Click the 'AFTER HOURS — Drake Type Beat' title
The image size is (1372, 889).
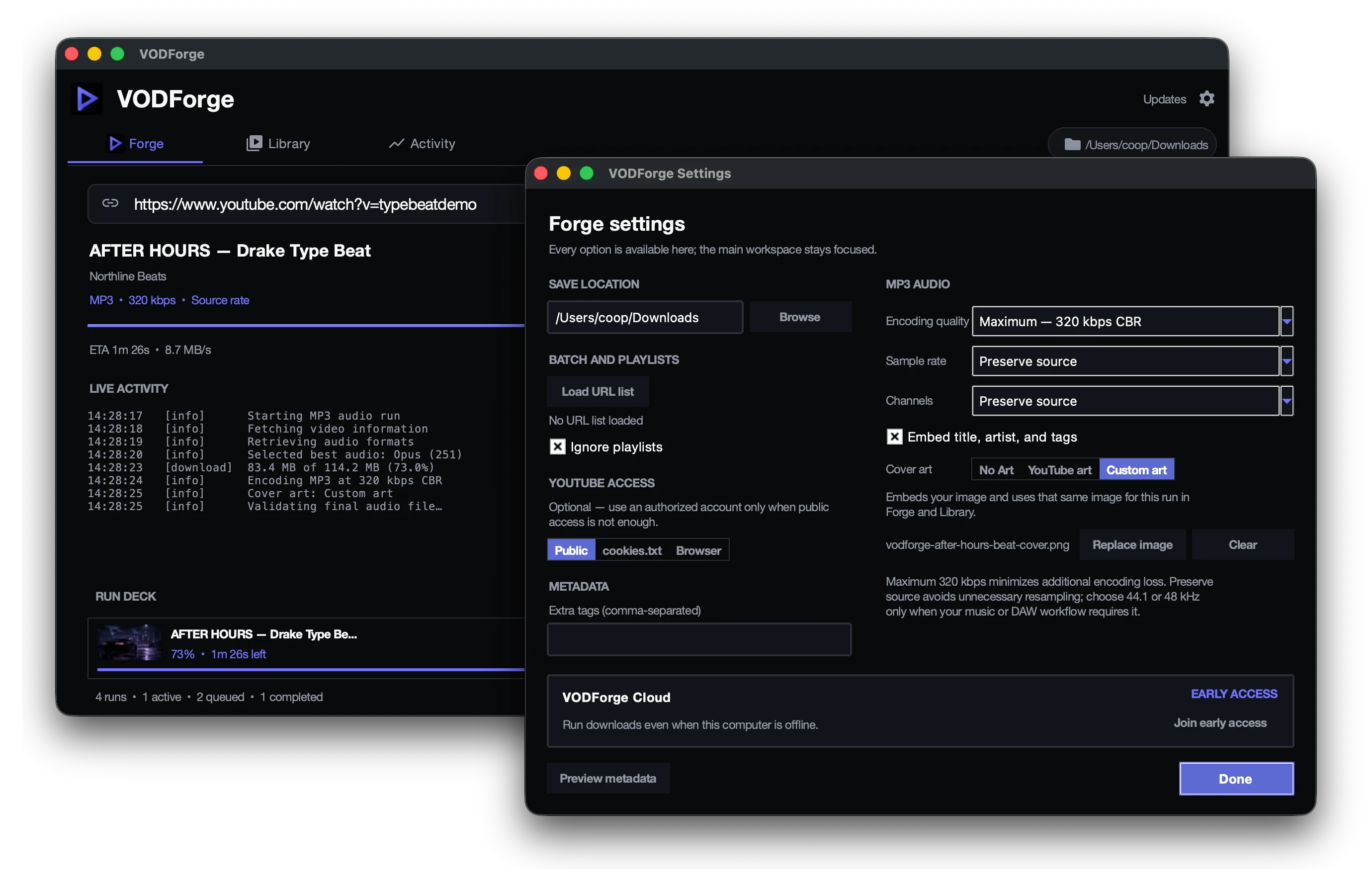[x=230, y=250]
